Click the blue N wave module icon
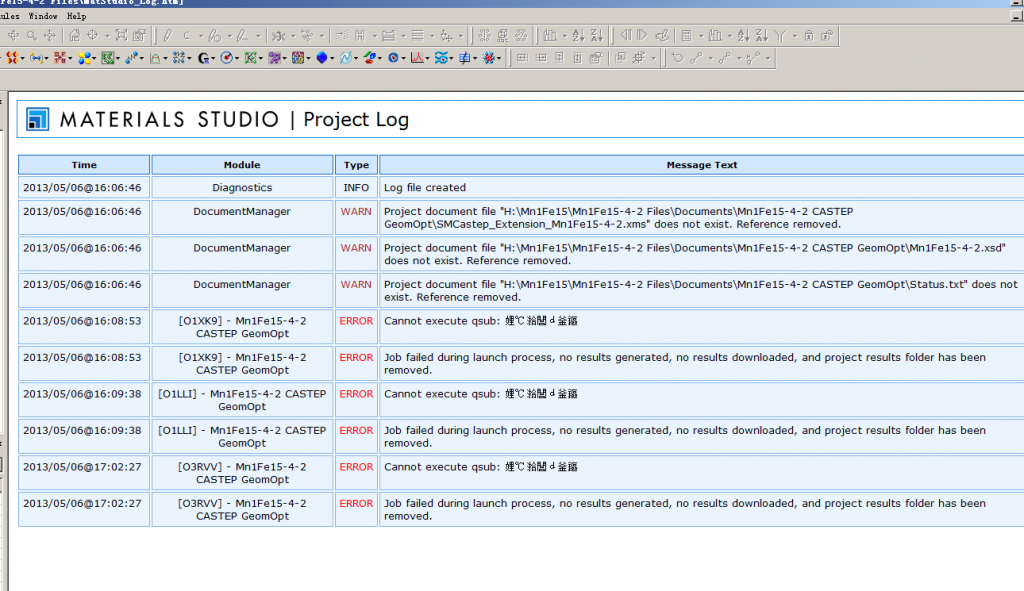Screen dimensions: 1024x591 pos(345,58)
